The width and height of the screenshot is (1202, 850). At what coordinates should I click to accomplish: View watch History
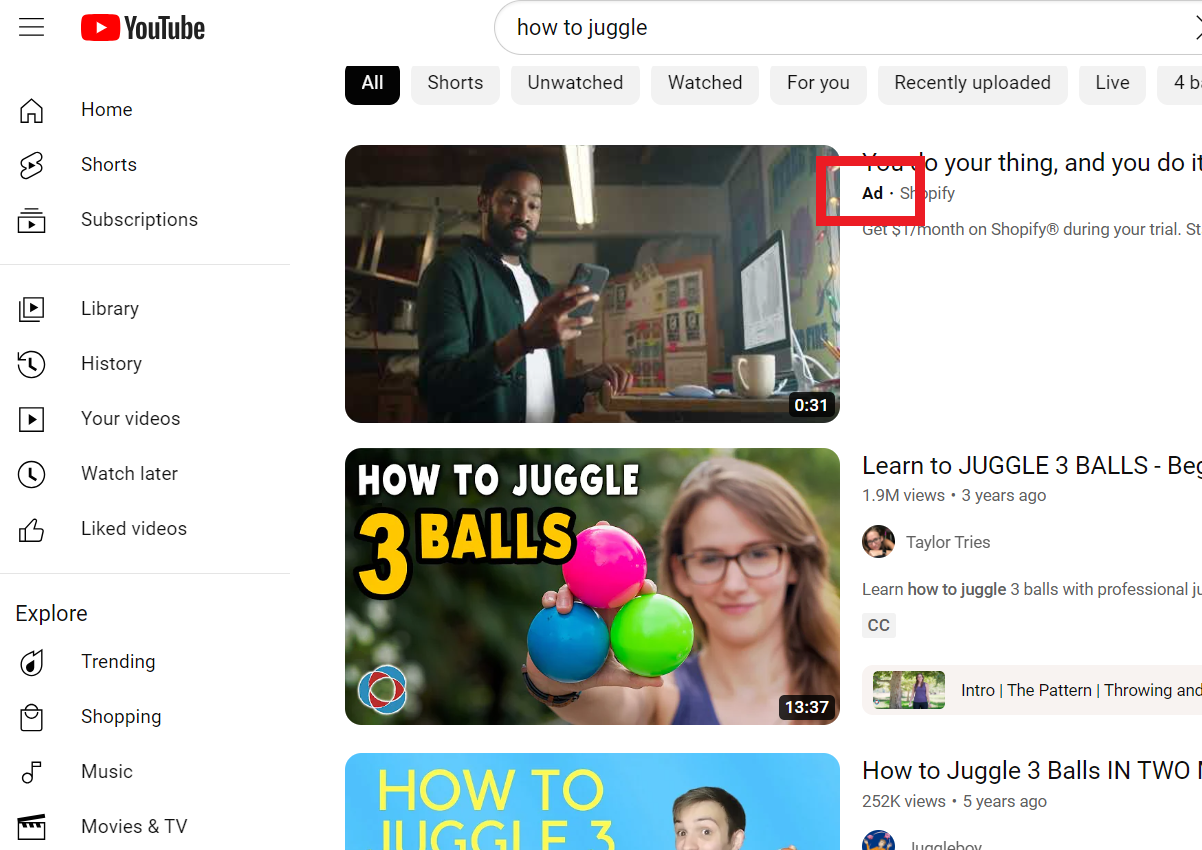point(111,364)
